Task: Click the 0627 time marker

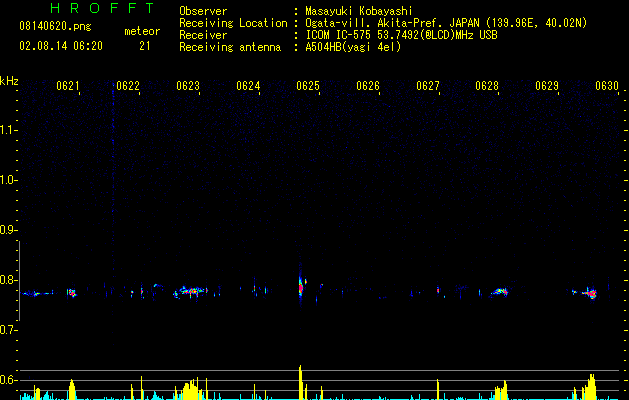Action: coord(428,86)
